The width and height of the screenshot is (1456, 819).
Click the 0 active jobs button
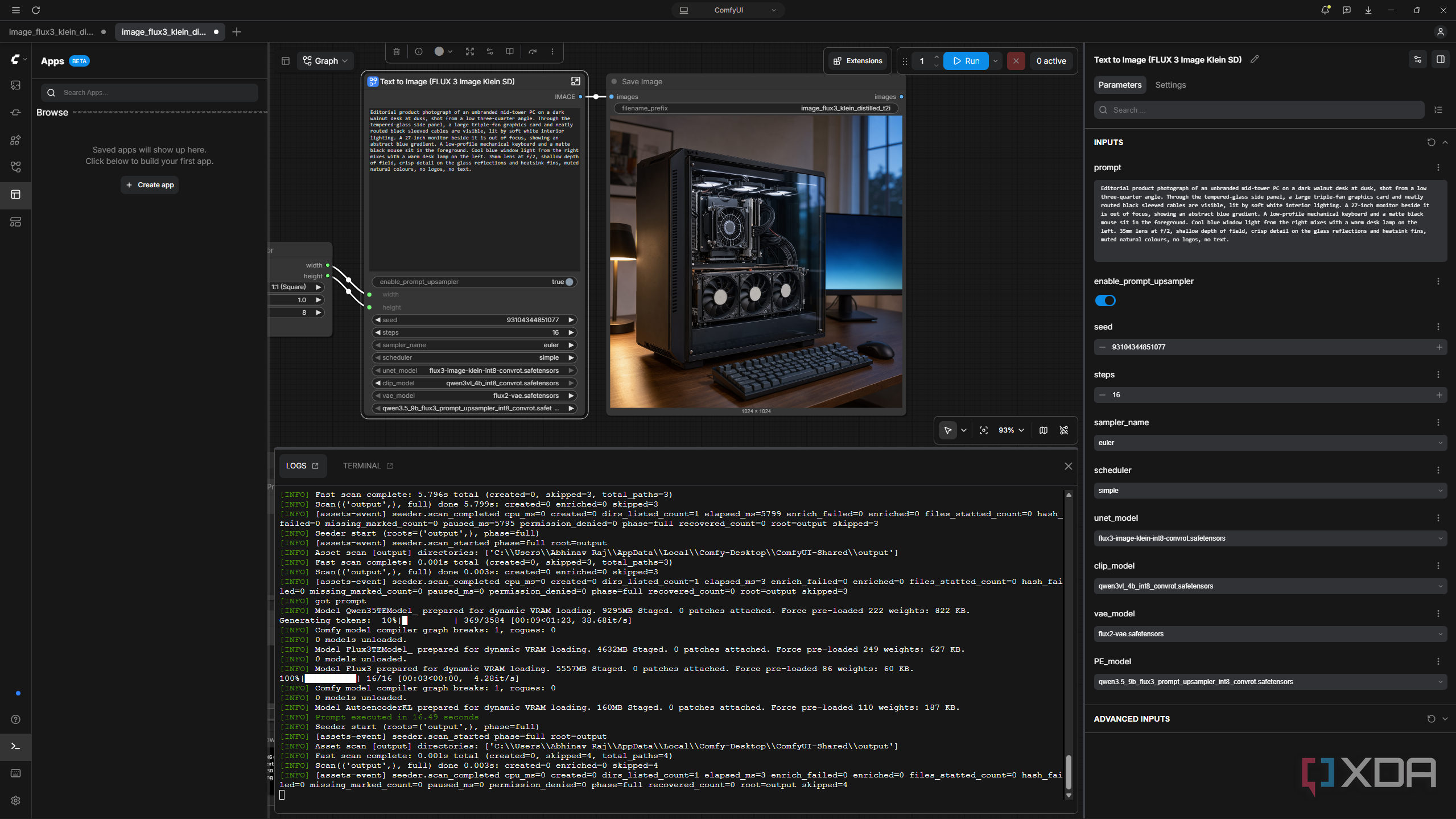tap(1051, 61)
